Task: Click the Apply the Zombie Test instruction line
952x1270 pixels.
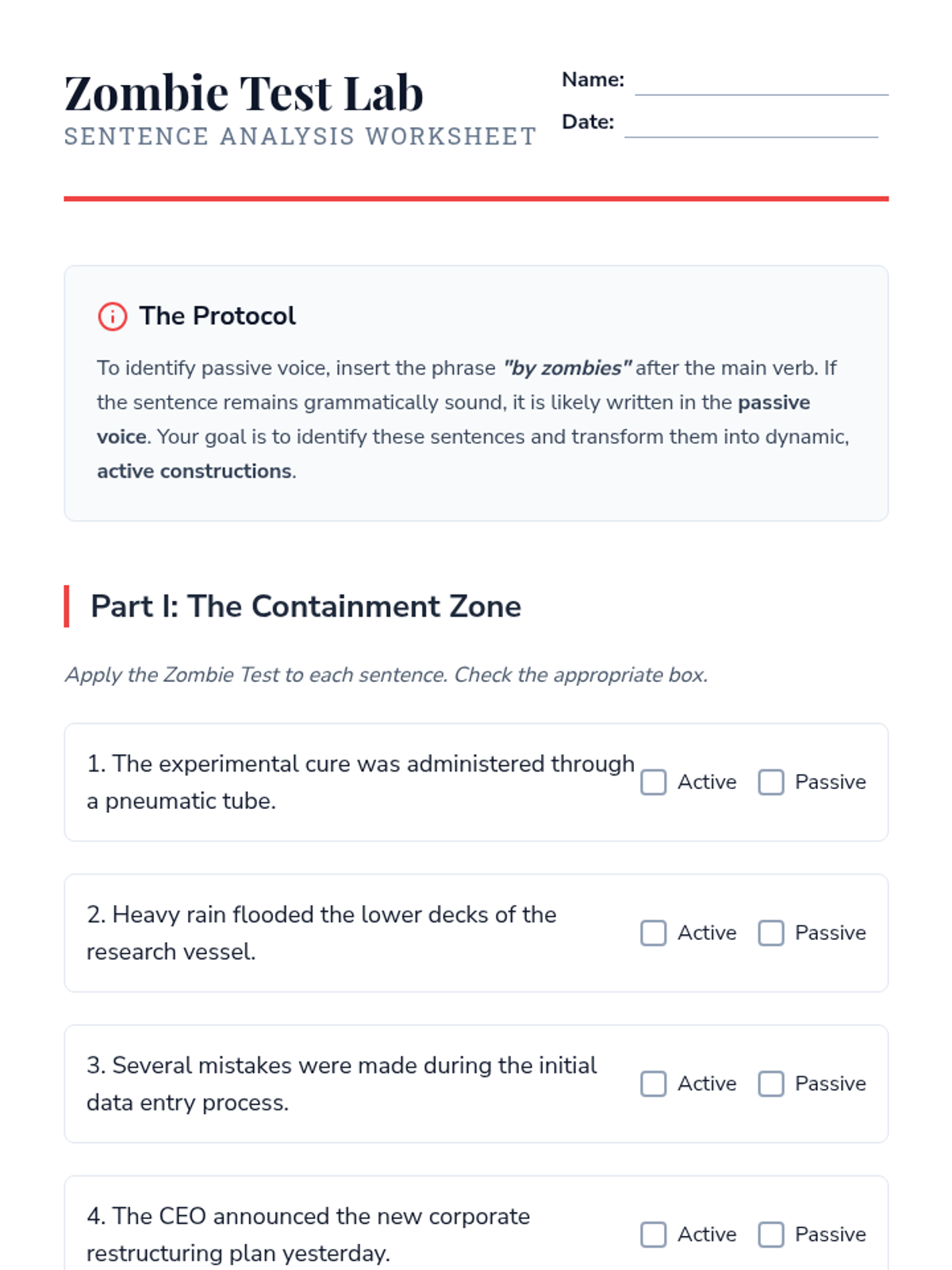Action: pos(386,675)
